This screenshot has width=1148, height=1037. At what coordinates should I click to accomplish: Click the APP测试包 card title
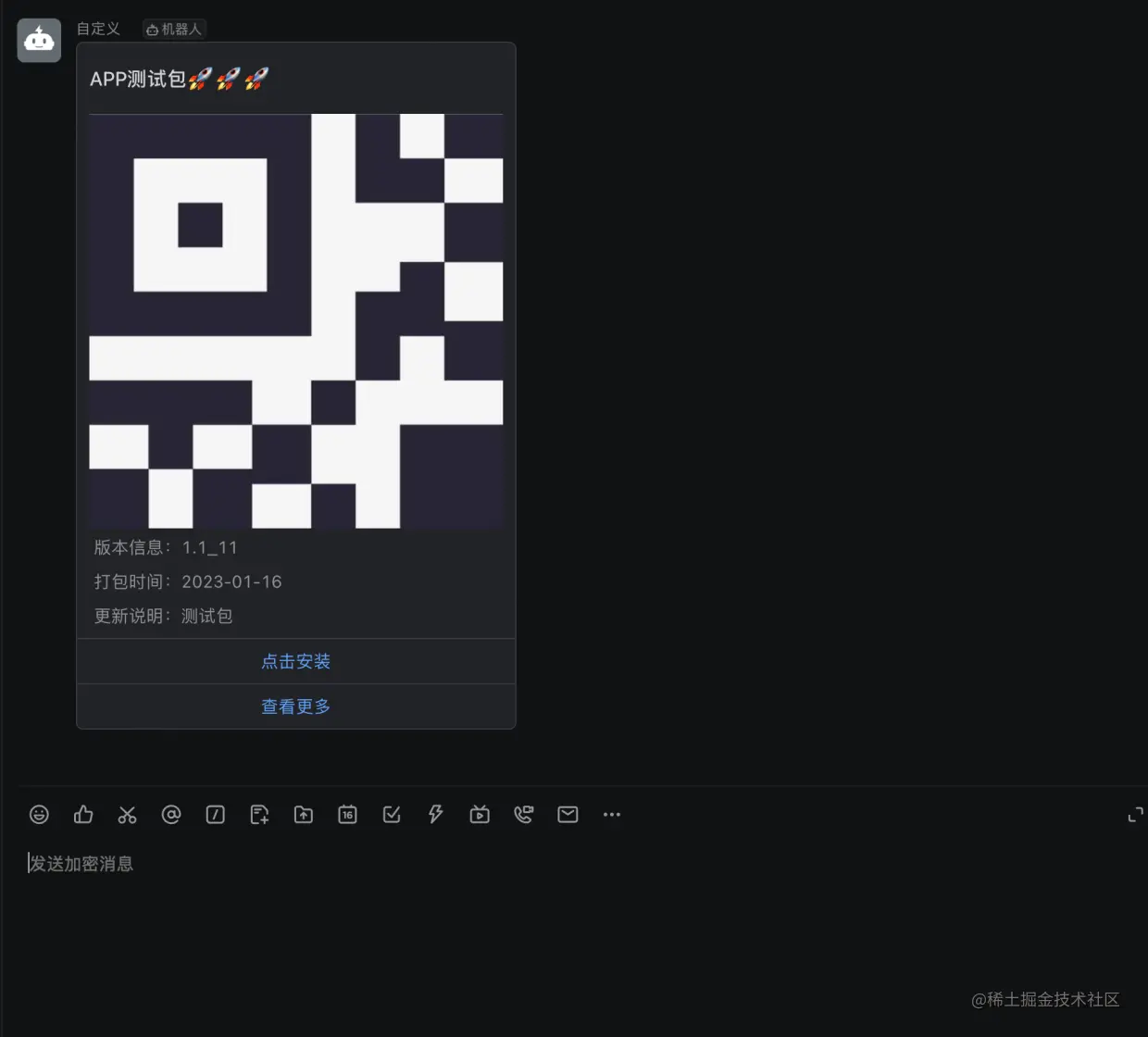click(x=180, y=80)
